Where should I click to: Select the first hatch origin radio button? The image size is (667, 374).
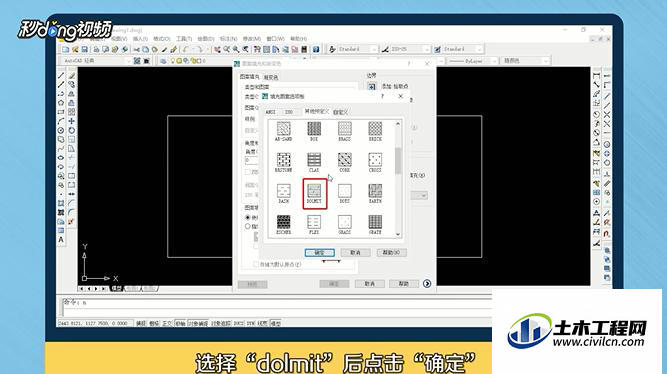248,217
